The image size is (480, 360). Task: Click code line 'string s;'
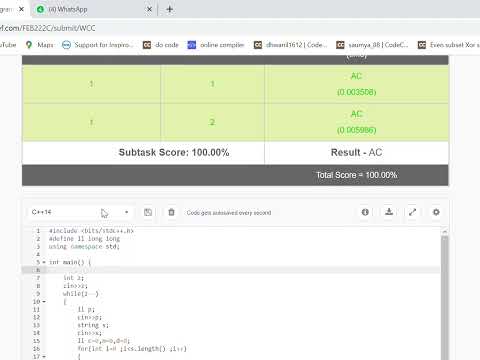(93, 325)
